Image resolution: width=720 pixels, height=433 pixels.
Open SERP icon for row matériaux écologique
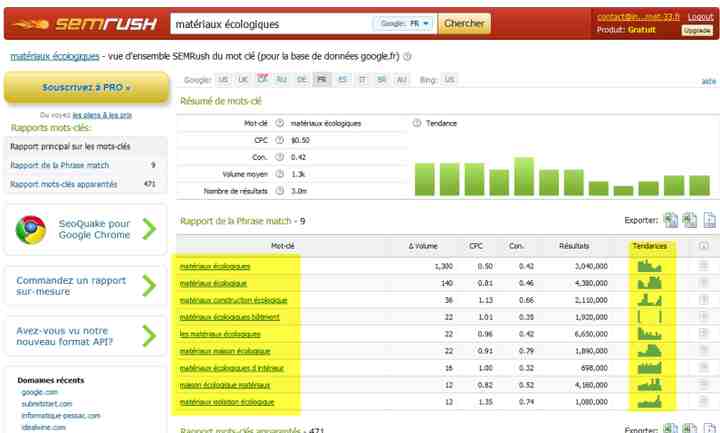click(703, 282)
